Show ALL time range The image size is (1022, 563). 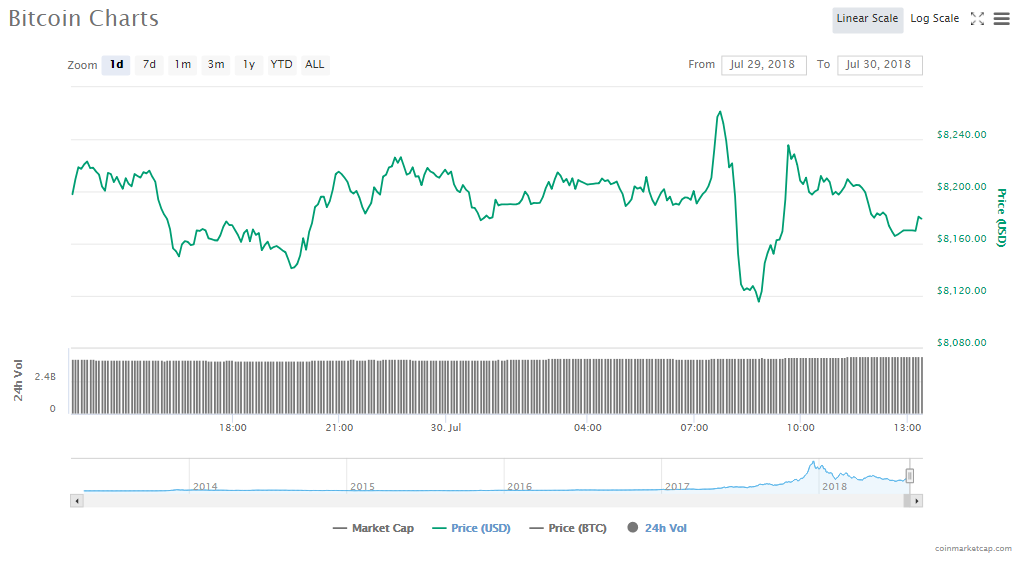pyautogui.click(x=314, y=65)
